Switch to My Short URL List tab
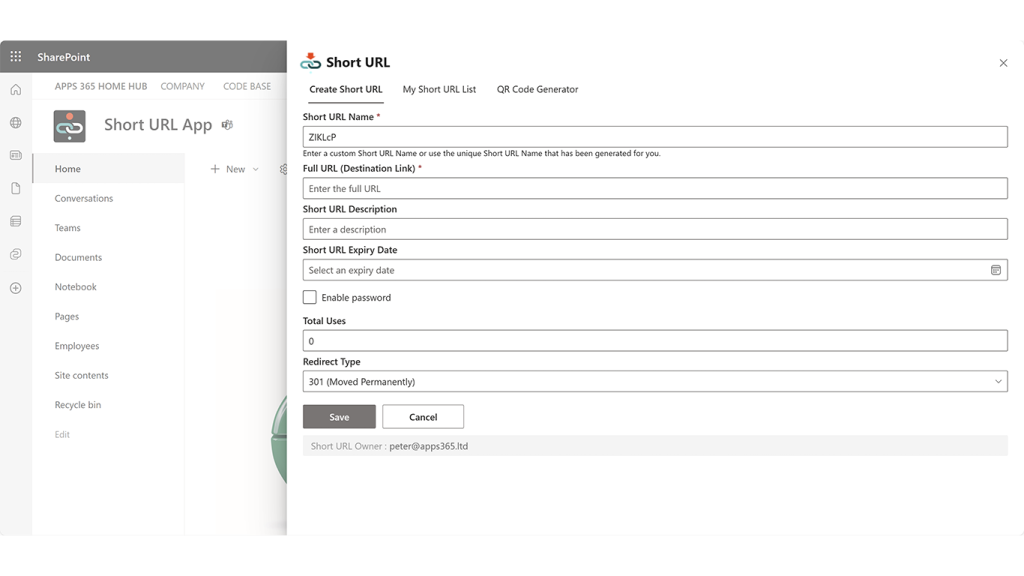The height and width of the screenshot is (576, 1024). click(439, 89)
